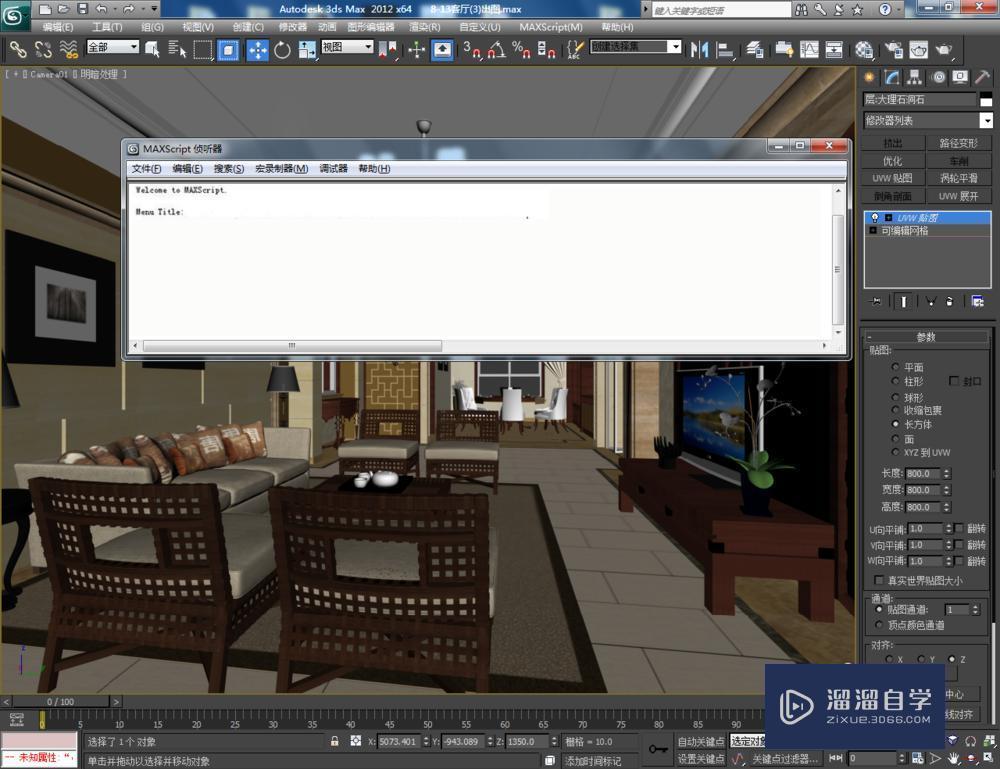Open the Motion command panel tab
The width and height of the screenshot is (1000, 769).
[x=938, y=77]
